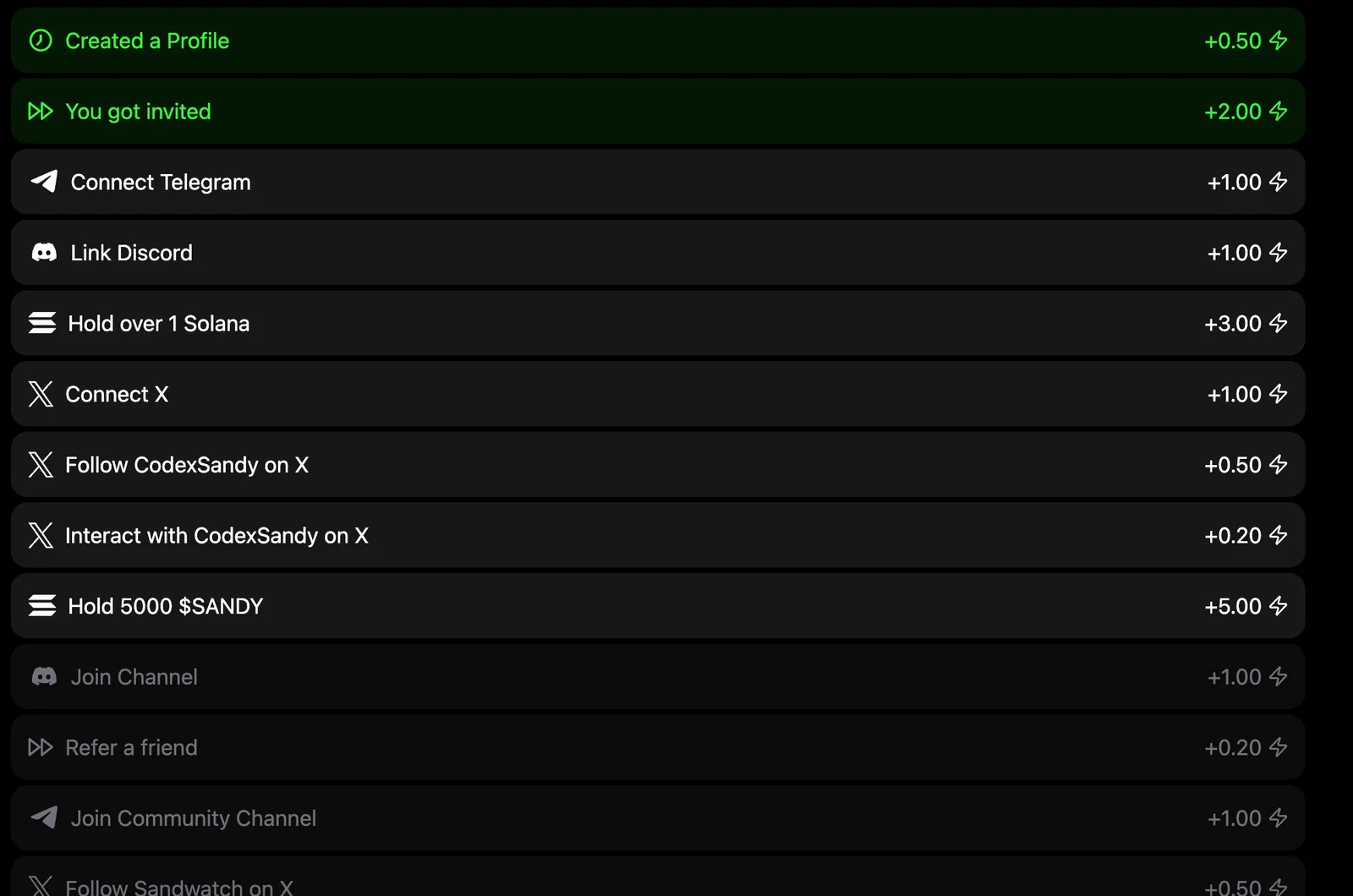Click the fast-forward icon beside You got invited

(x=41, y=112)
